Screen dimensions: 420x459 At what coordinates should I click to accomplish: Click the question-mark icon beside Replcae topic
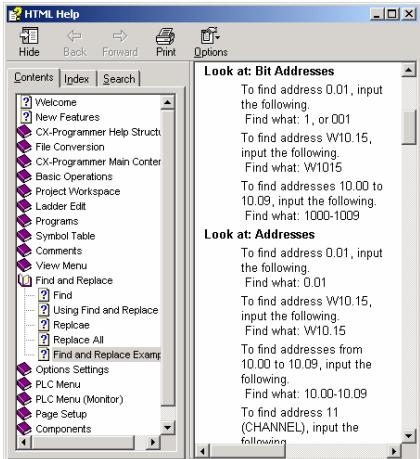click(x=44, y=325)
